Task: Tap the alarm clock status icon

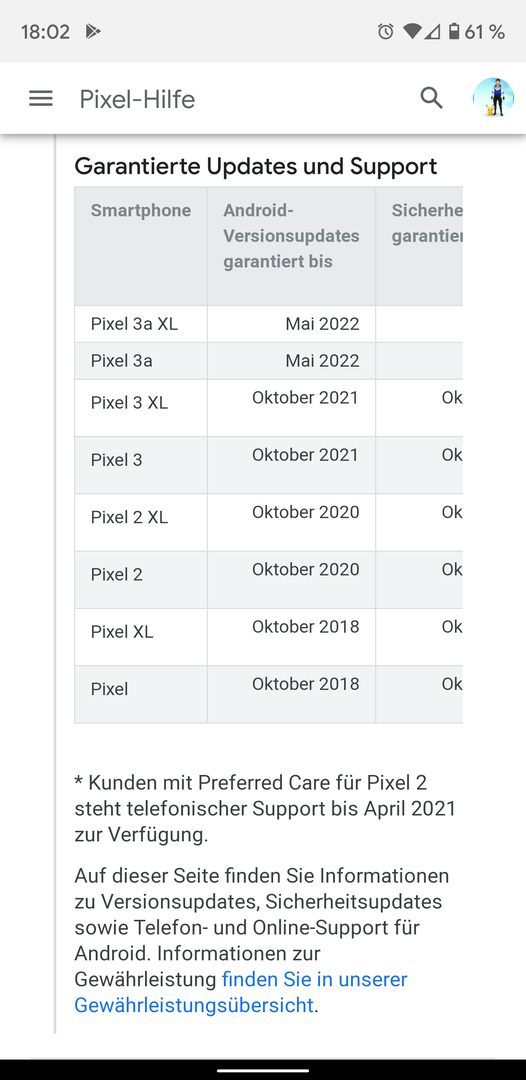Action: pyautogui.click(x=386, y=32)
